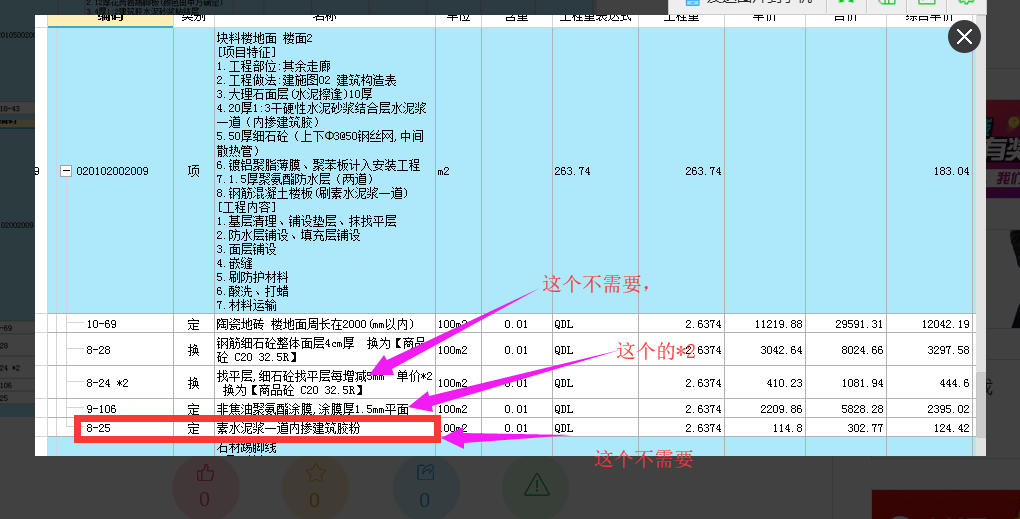
Task: Select quota code 8-28
Action: (99, 350)
